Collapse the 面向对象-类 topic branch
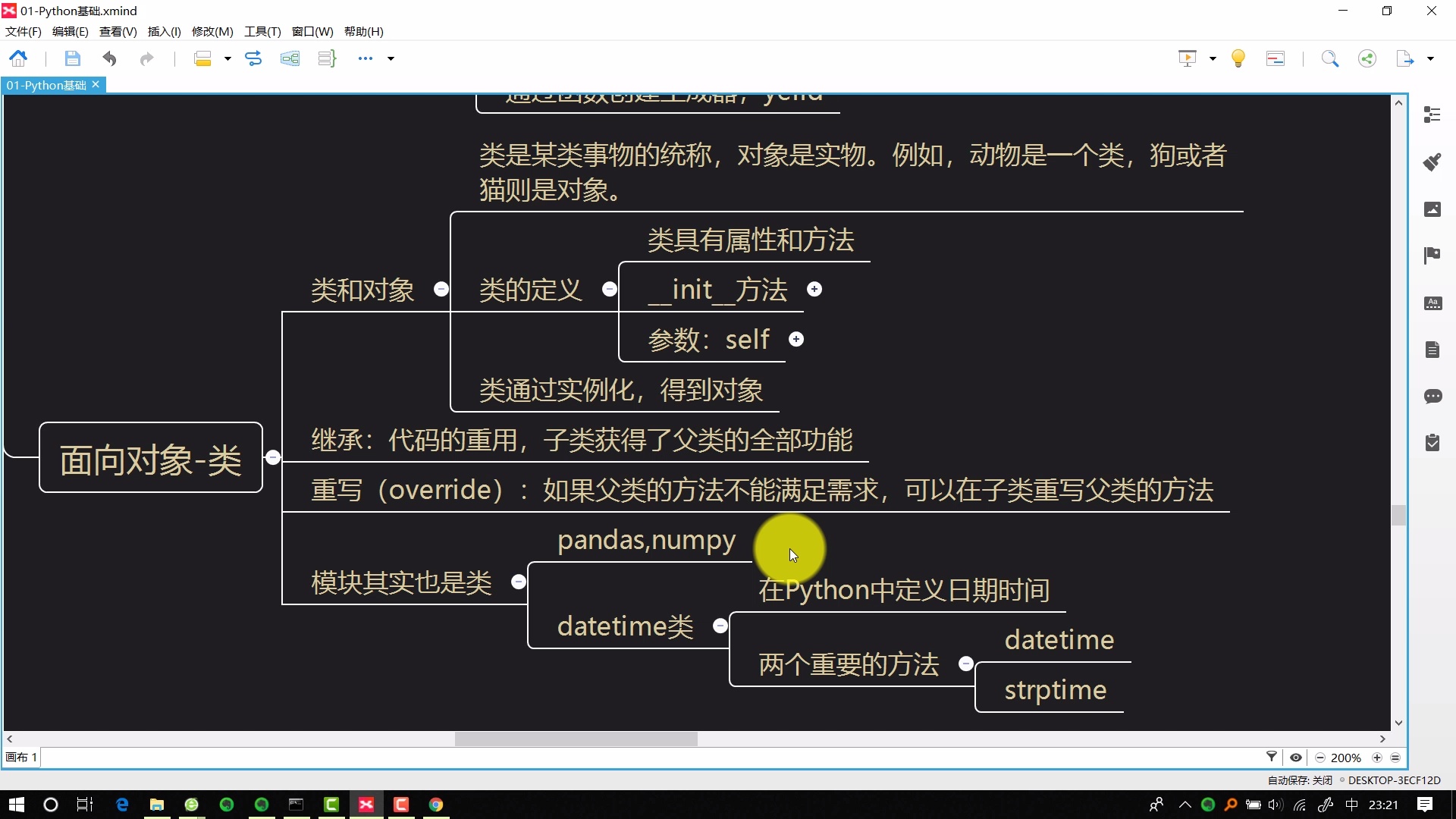This screenshot has width=1456, height=819. point(274,457)
